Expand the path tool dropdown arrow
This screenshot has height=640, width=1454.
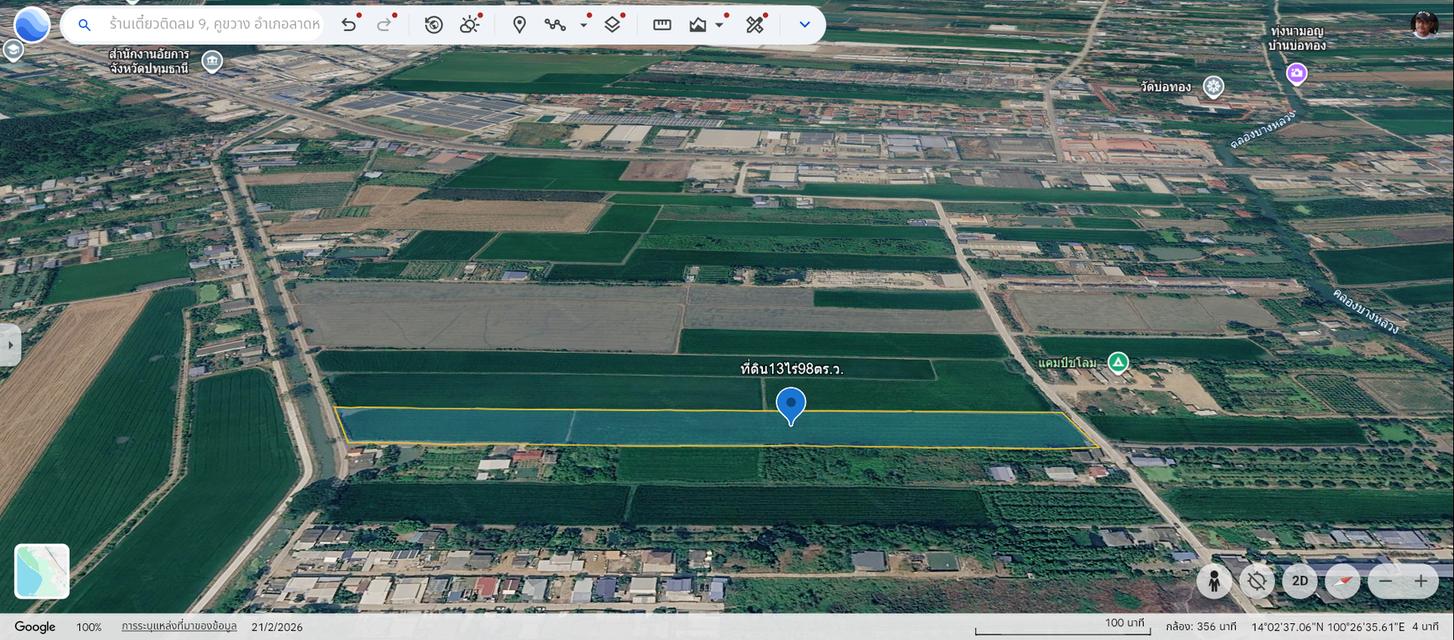583,25
